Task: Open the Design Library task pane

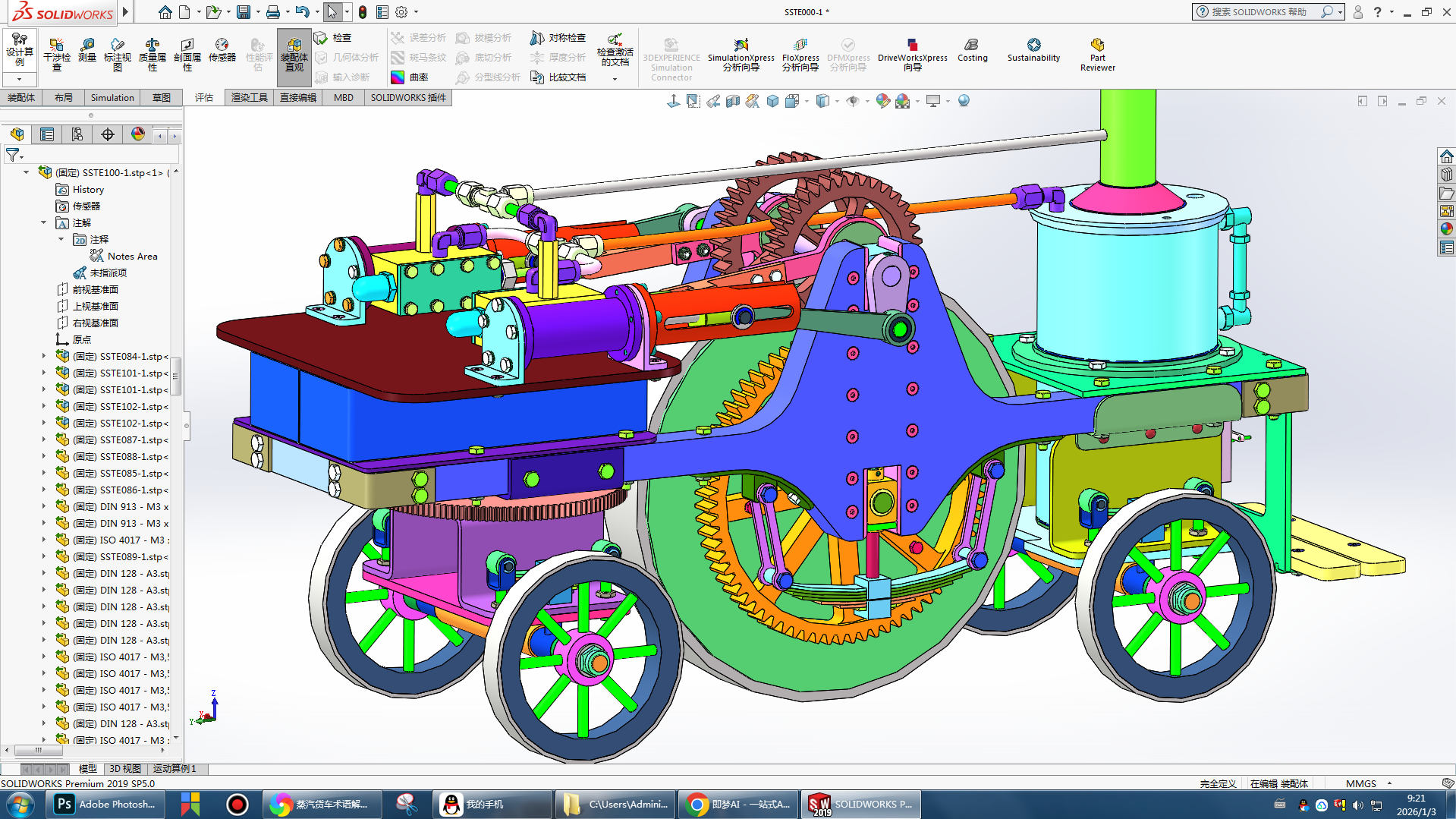Action: [x=1447, y=175]
